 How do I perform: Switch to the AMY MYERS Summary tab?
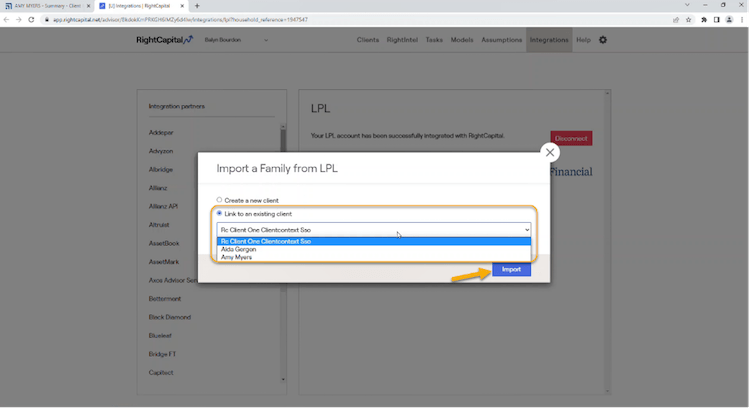coord(45,6)
